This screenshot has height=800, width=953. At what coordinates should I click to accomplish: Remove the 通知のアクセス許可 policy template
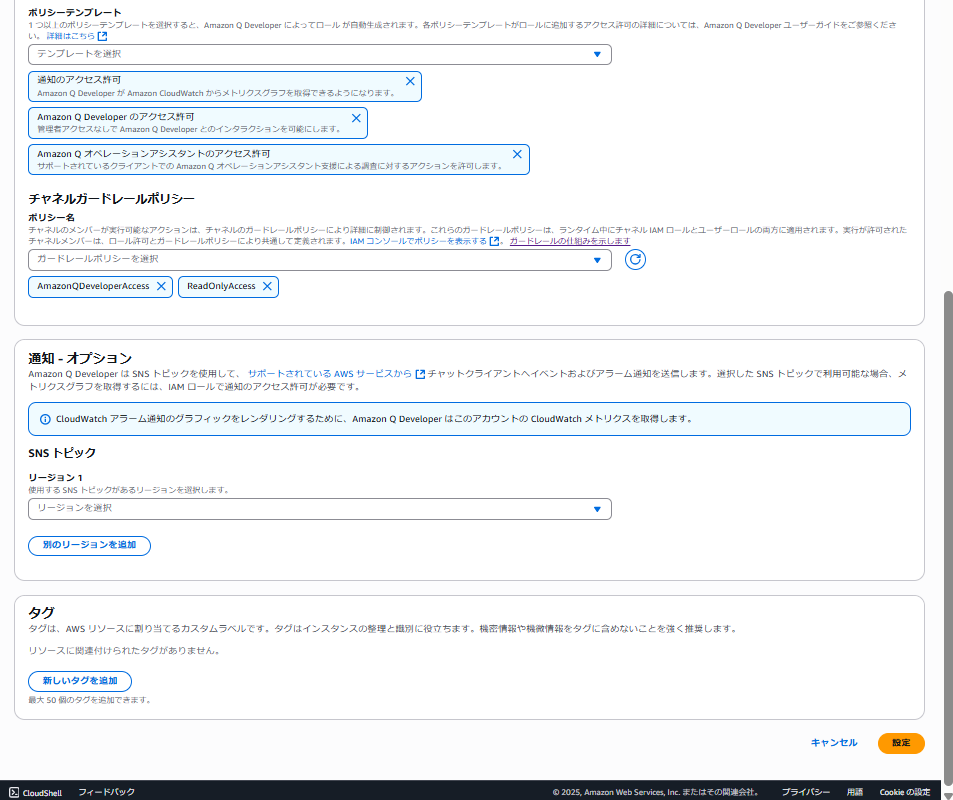410,81
